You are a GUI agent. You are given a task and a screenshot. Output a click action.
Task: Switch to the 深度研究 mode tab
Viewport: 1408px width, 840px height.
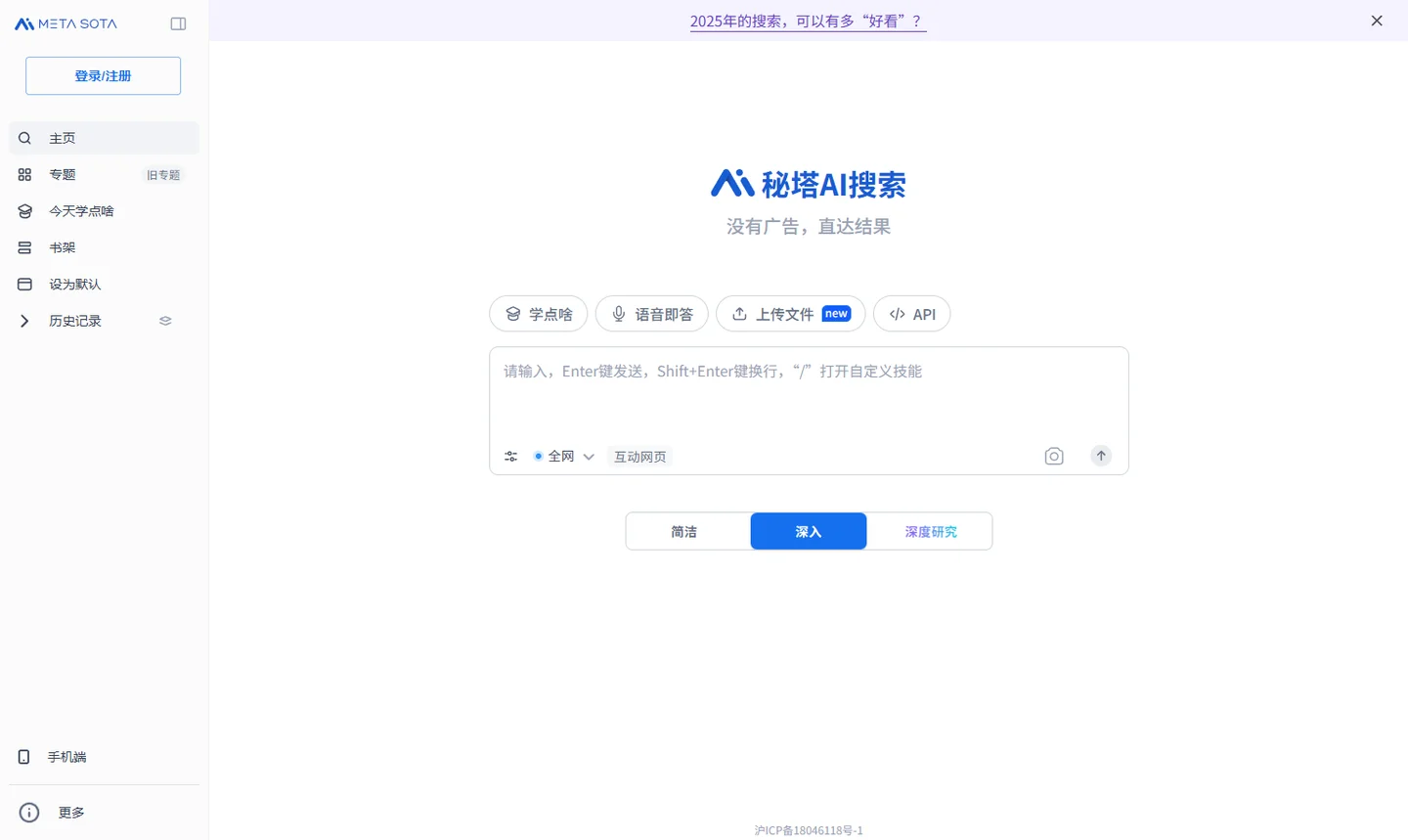coord(931,531)
